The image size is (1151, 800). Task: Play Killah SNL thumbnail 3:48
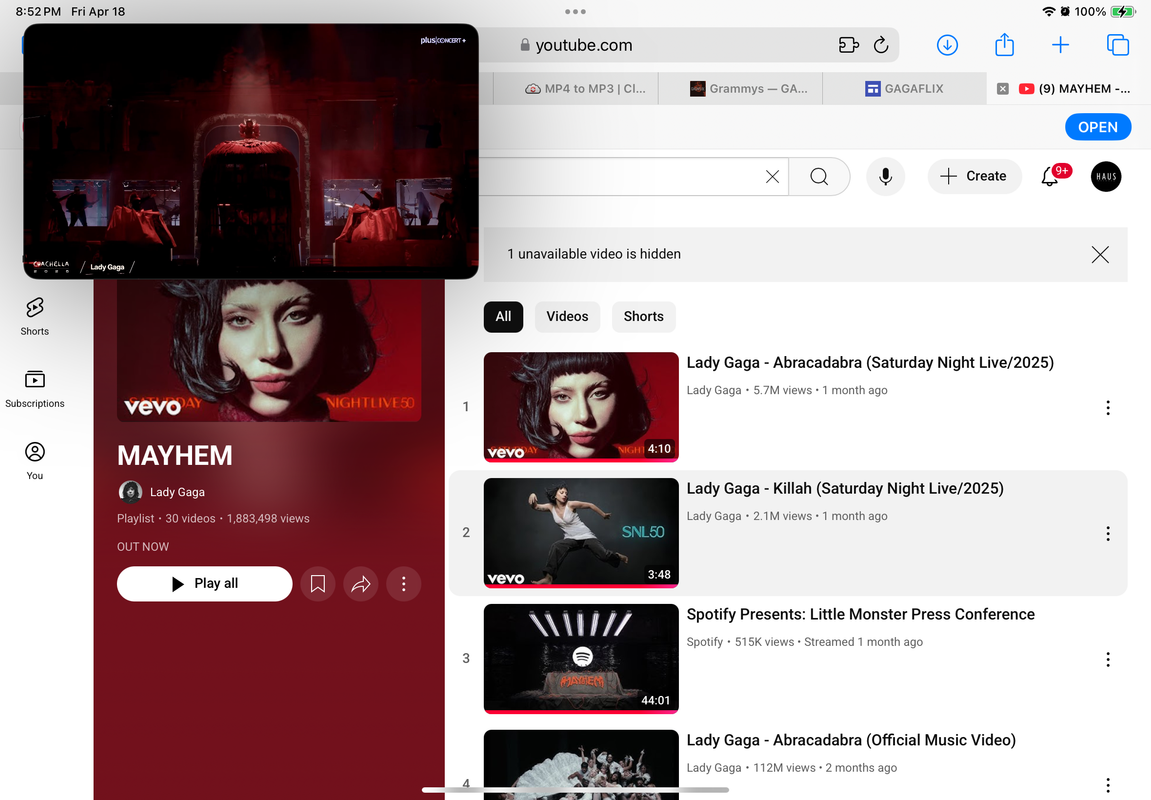click(x=581, y=533)
